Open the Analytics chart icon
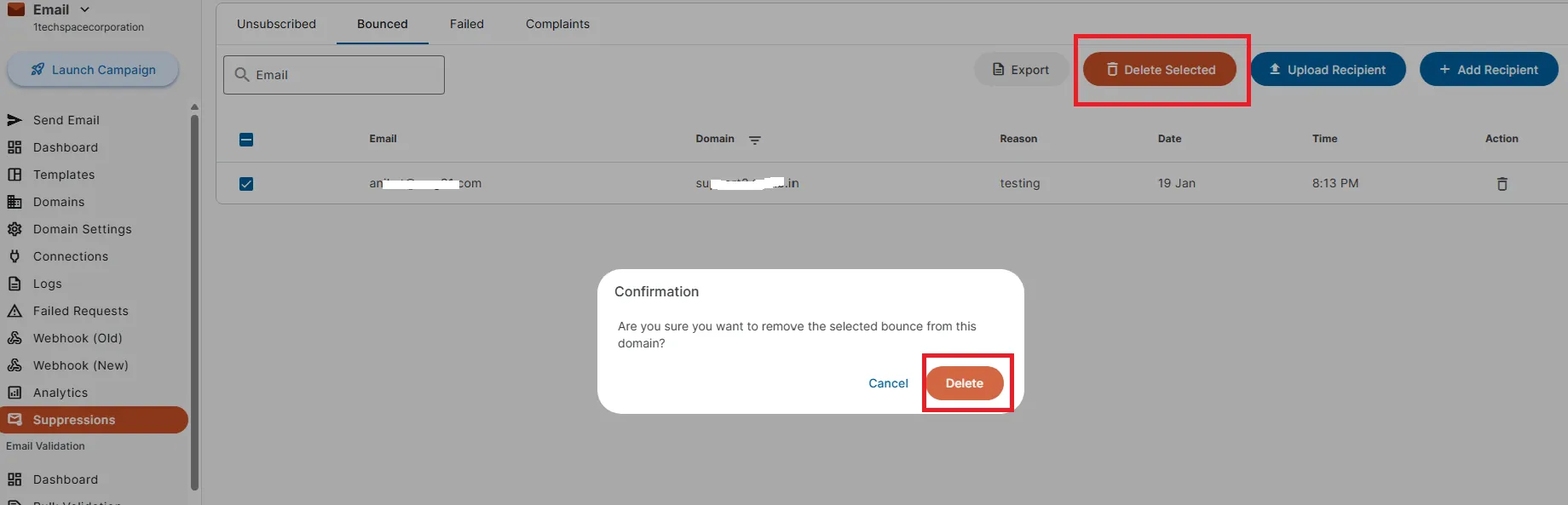 tap(14, 393)
